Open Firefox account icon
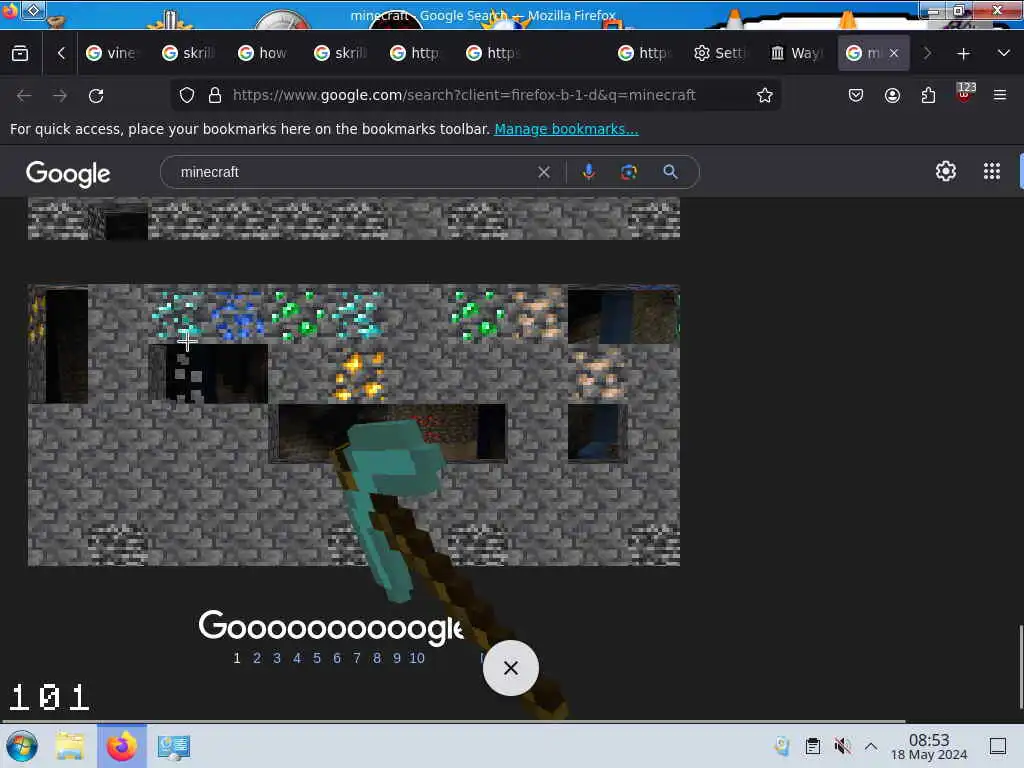This screenshot has width=1024, height=768. coord(892,95)
